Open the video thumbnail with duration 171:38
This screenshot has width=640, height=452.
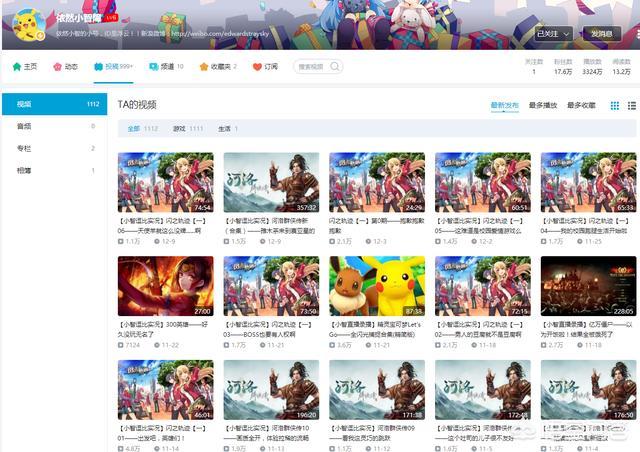click(377, 390)
